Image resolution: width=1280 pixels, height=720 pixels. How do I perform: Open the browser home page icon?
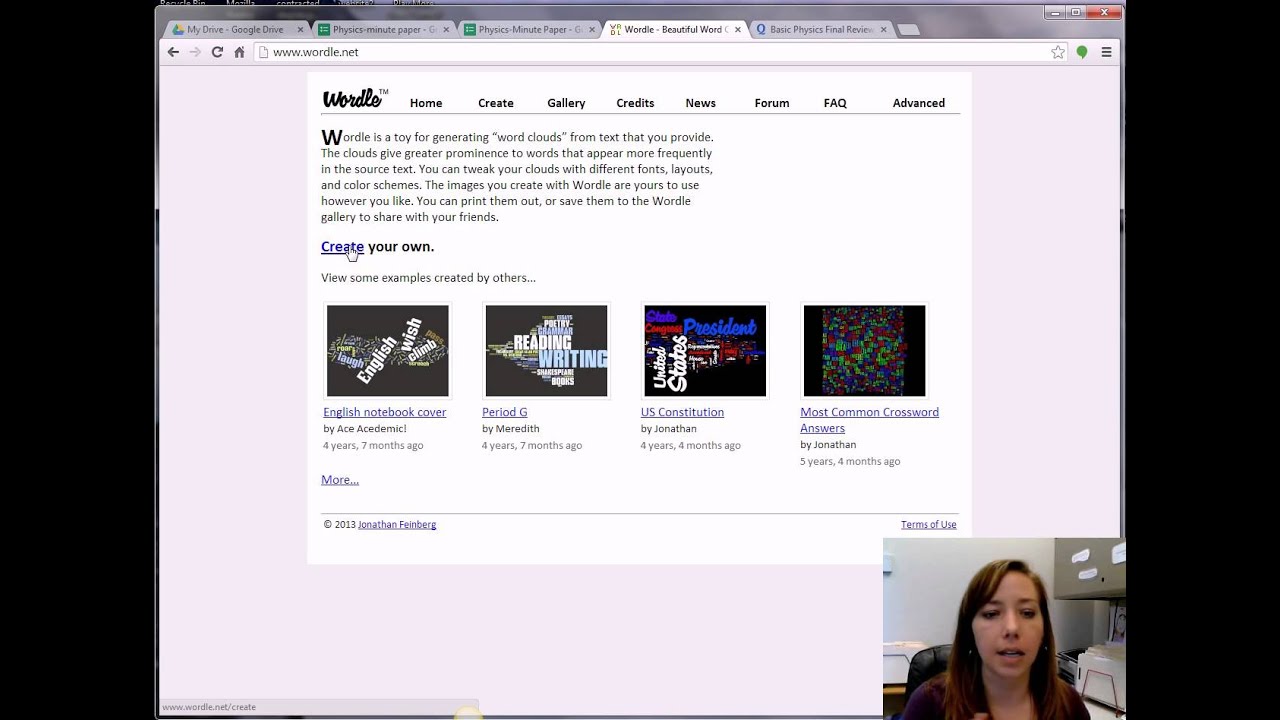239,52
